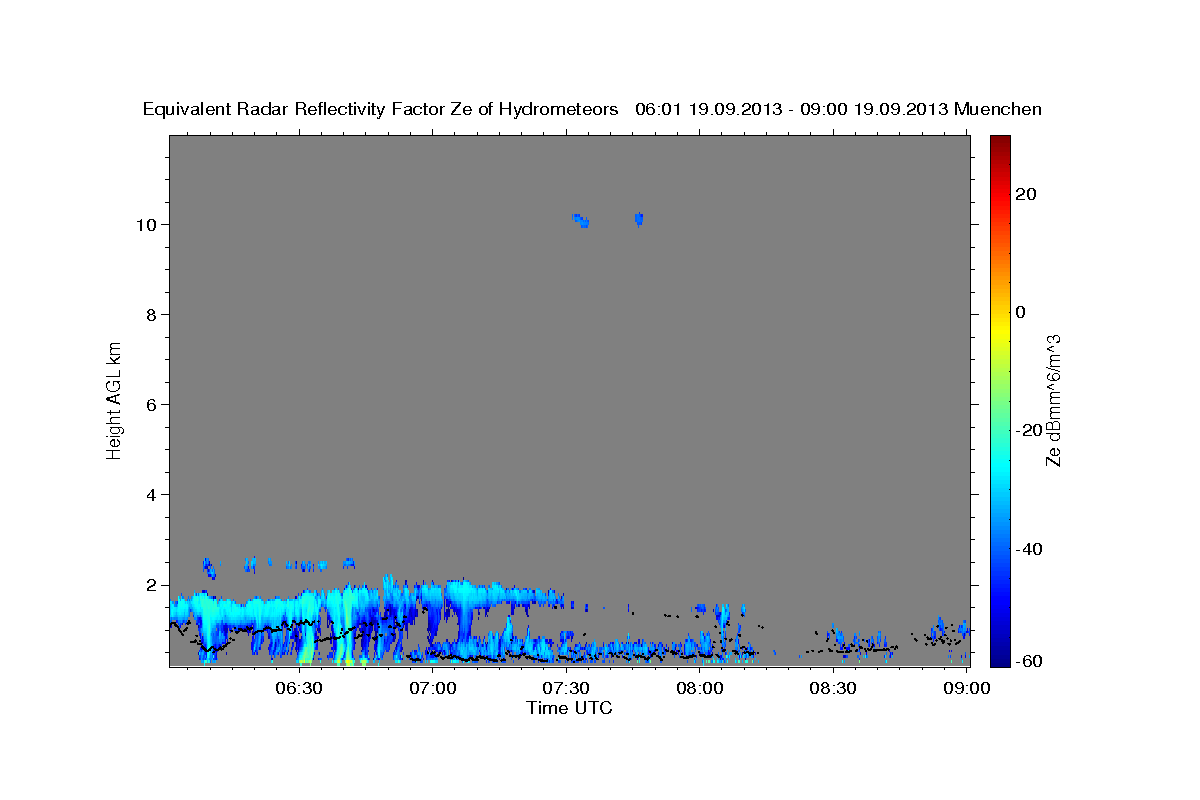Image resolution: width=1200 pixels, height=800 pixels.
Task: Click the '06:30' time tick label
Action: (x=299, y=688)
